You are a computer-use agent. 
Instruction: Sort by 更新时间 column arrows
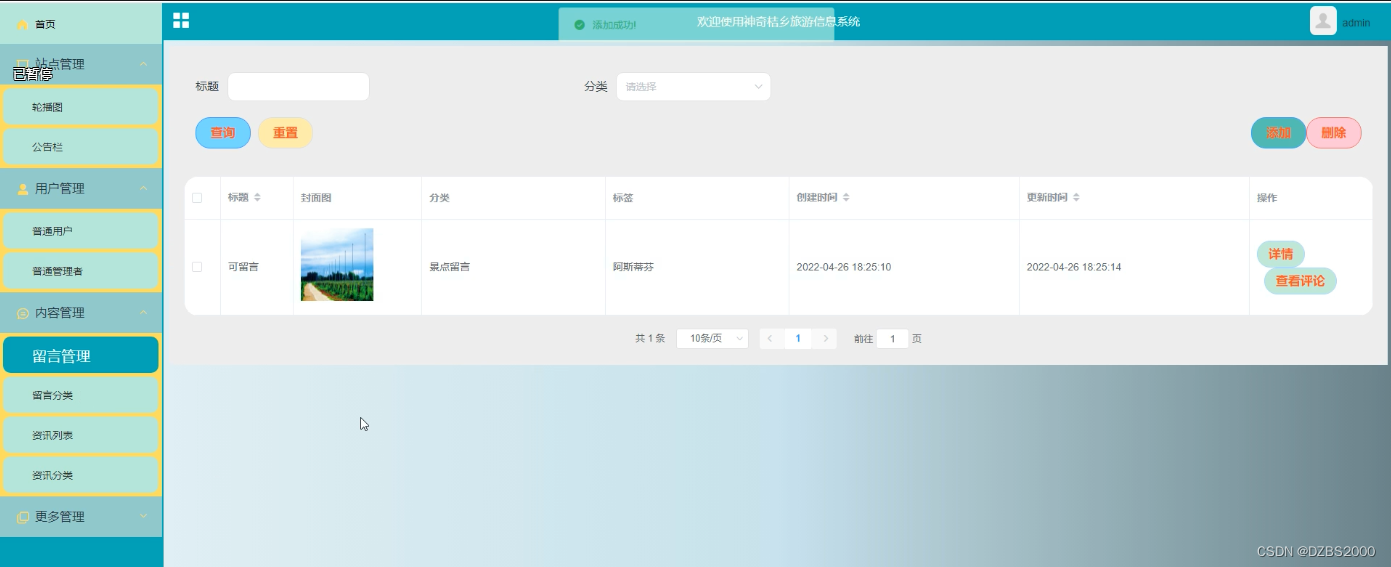click(x=1076, y=198)
